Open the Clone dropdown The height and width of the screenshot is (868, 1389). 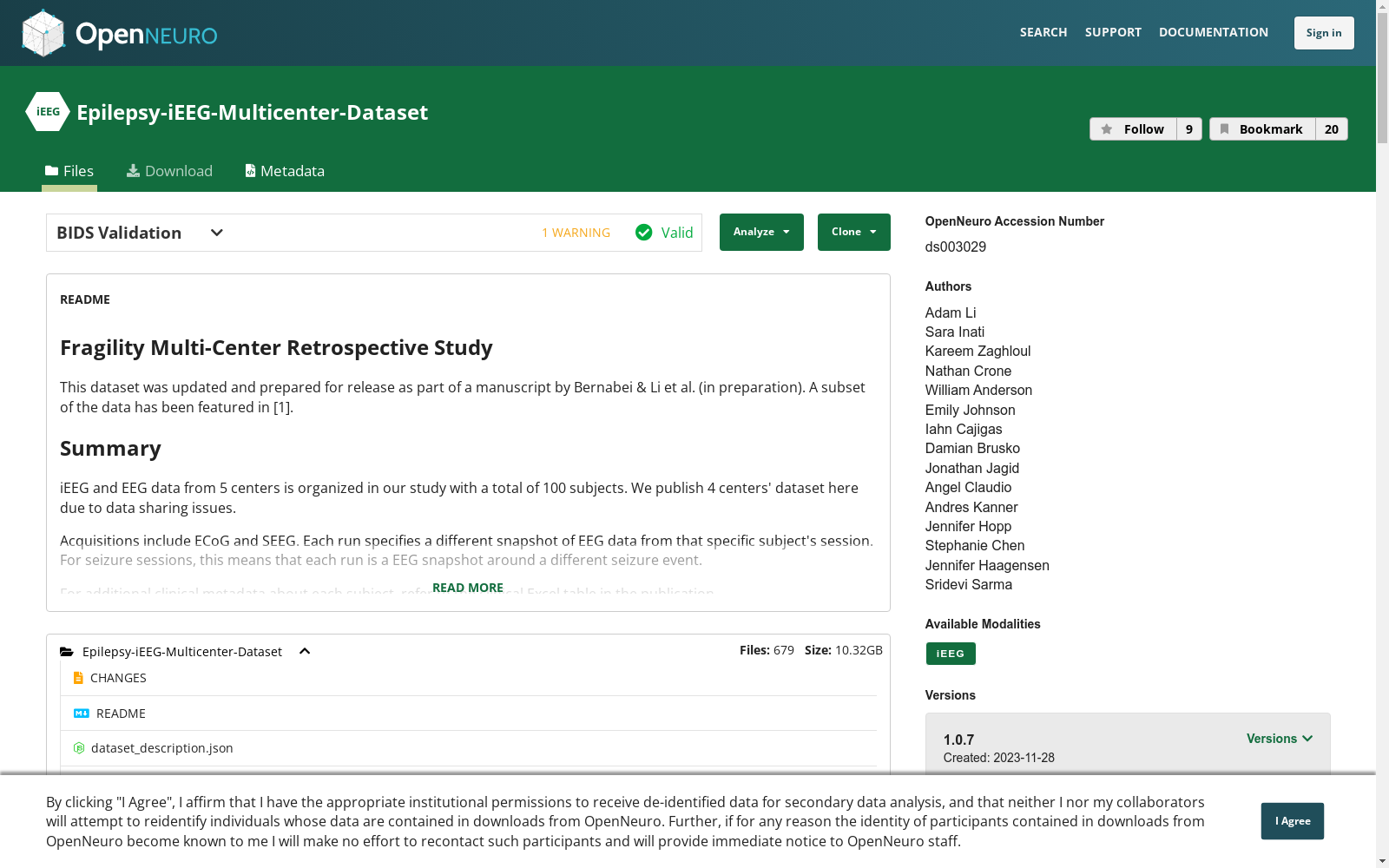(854, 232)
